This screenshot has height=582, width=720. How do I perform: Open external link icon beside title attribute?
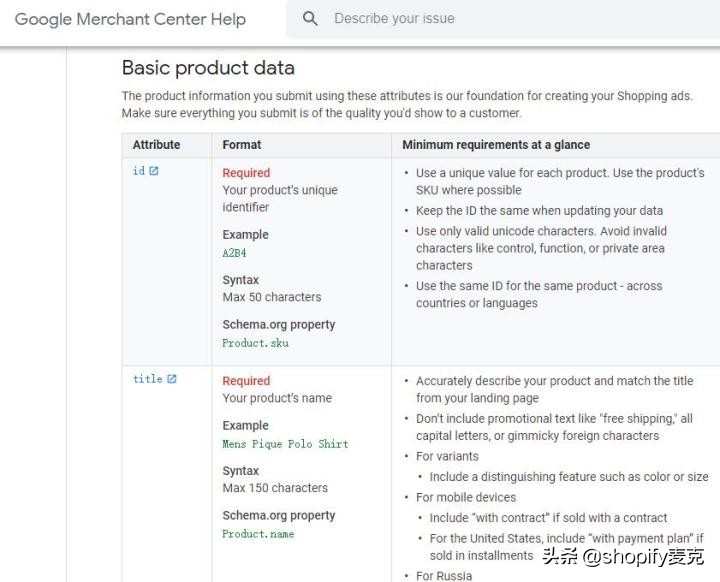(172, 379)
